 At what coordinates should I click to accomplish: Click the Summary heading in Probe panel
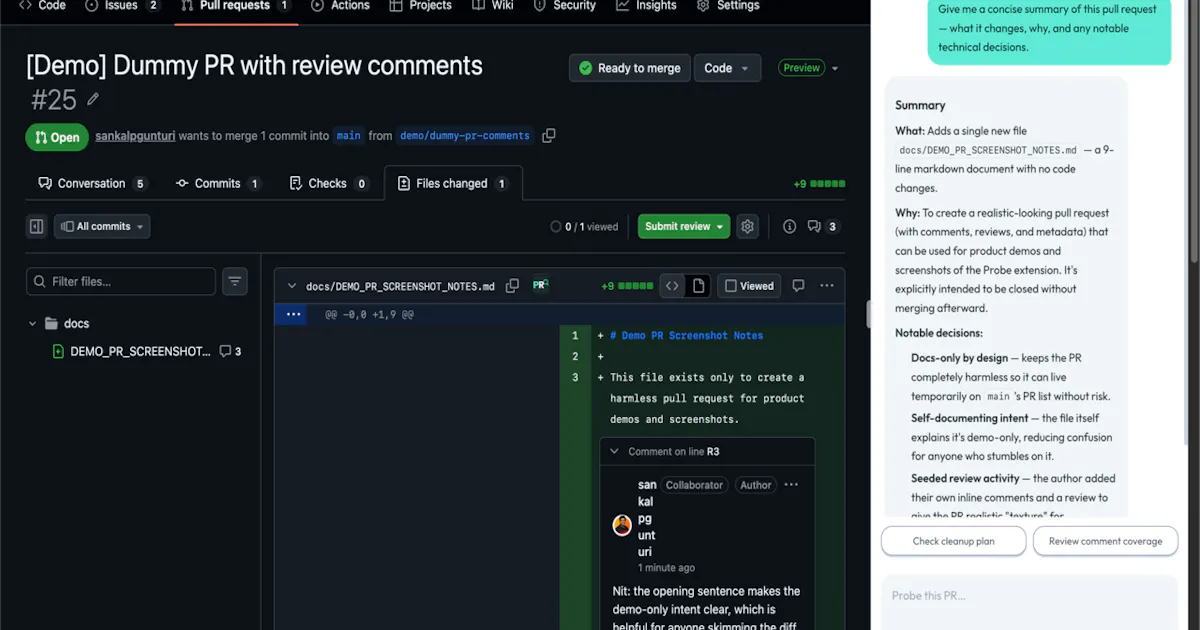920,105
